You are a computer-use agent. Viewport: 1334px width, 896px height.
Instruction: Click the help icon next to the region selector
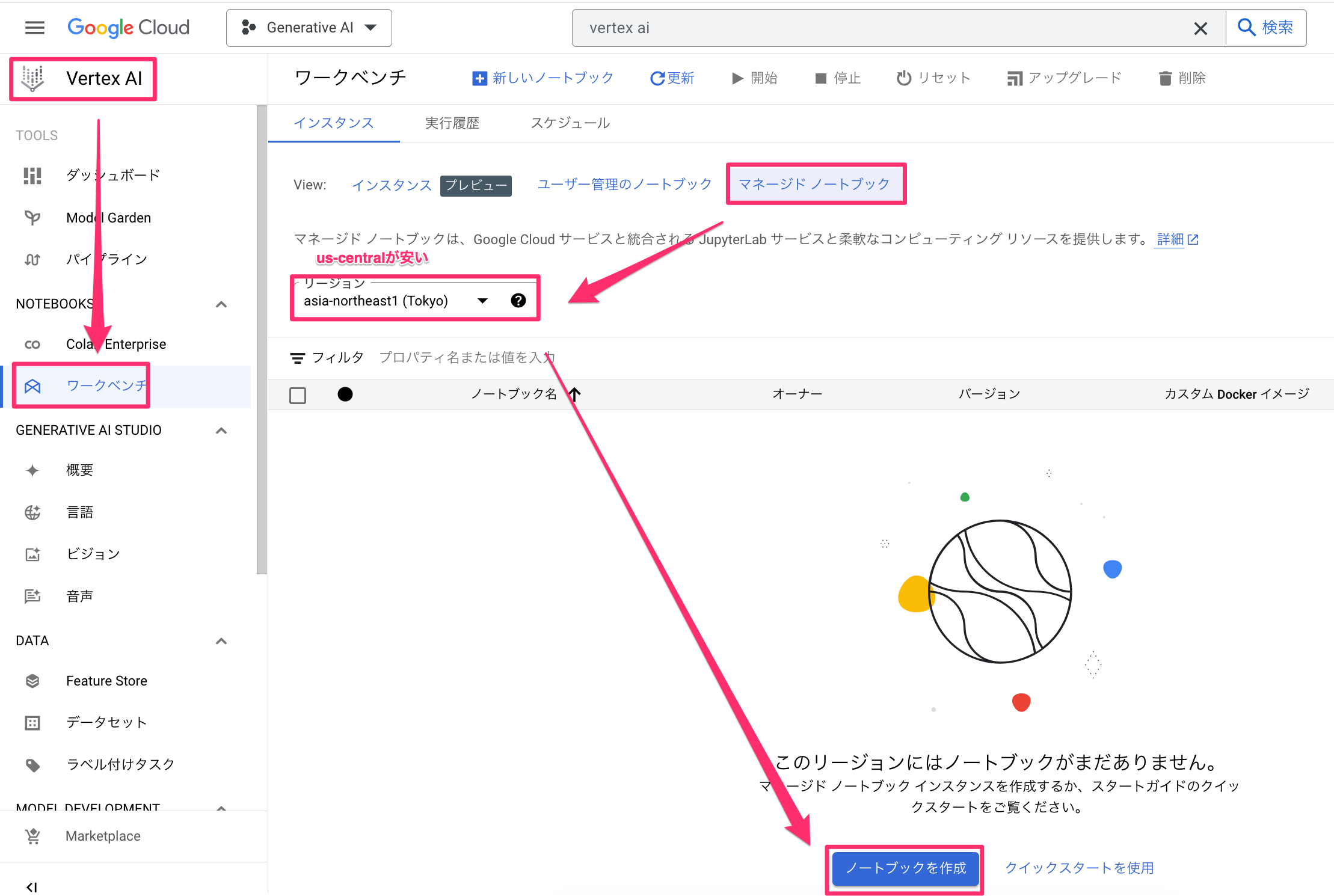[x=518, y=300]
